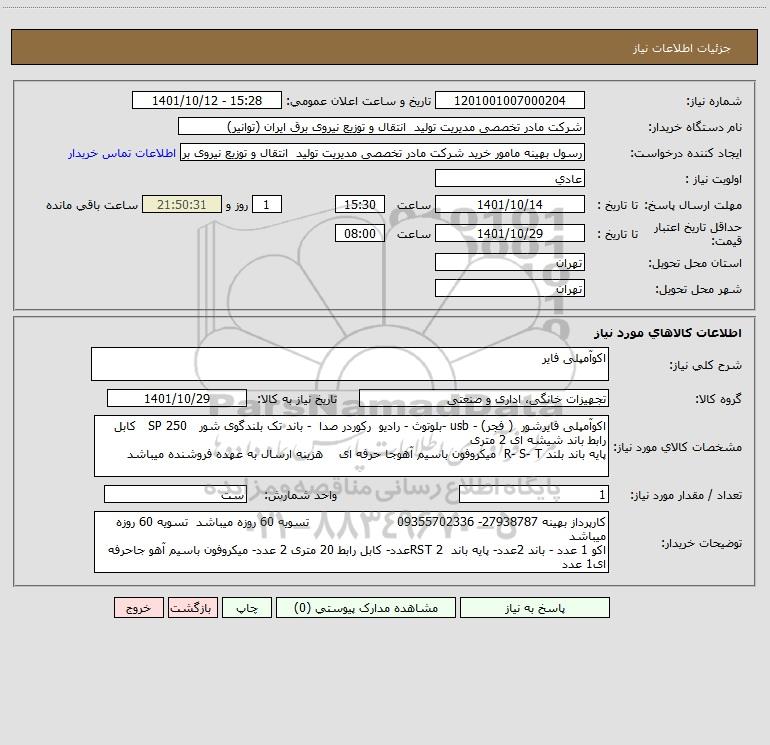770x745 pixels.
Task: Select the شماره نیاز number field
Action: pos(510,100)
